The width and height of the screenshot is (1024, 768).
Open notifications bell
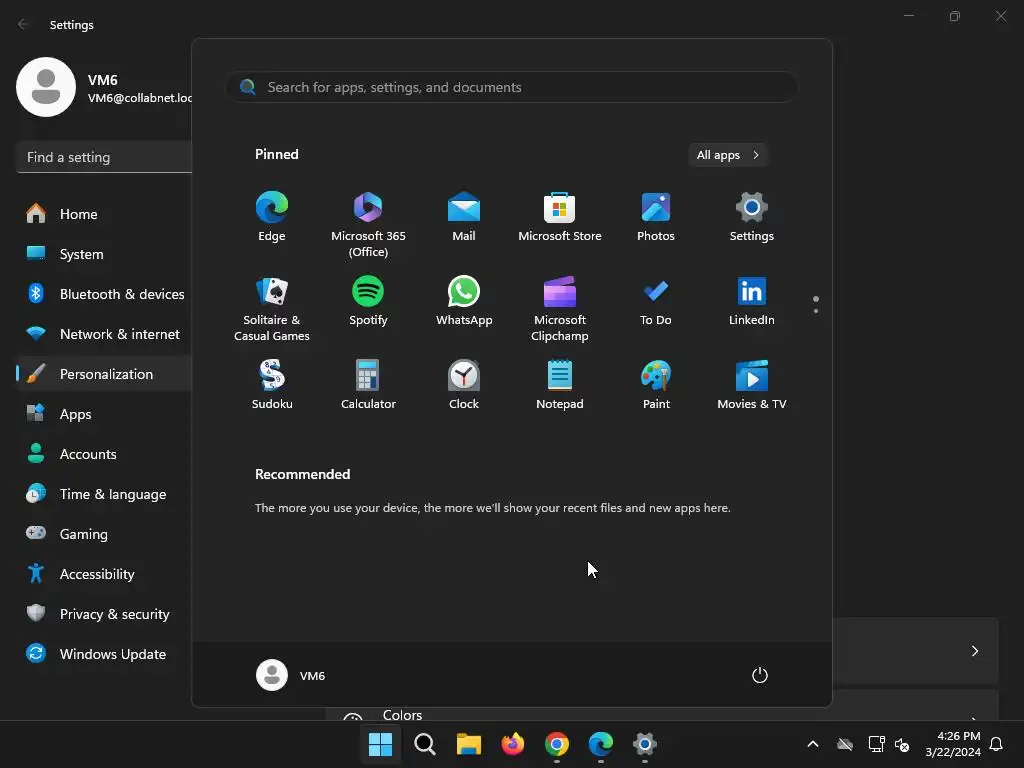996,744
